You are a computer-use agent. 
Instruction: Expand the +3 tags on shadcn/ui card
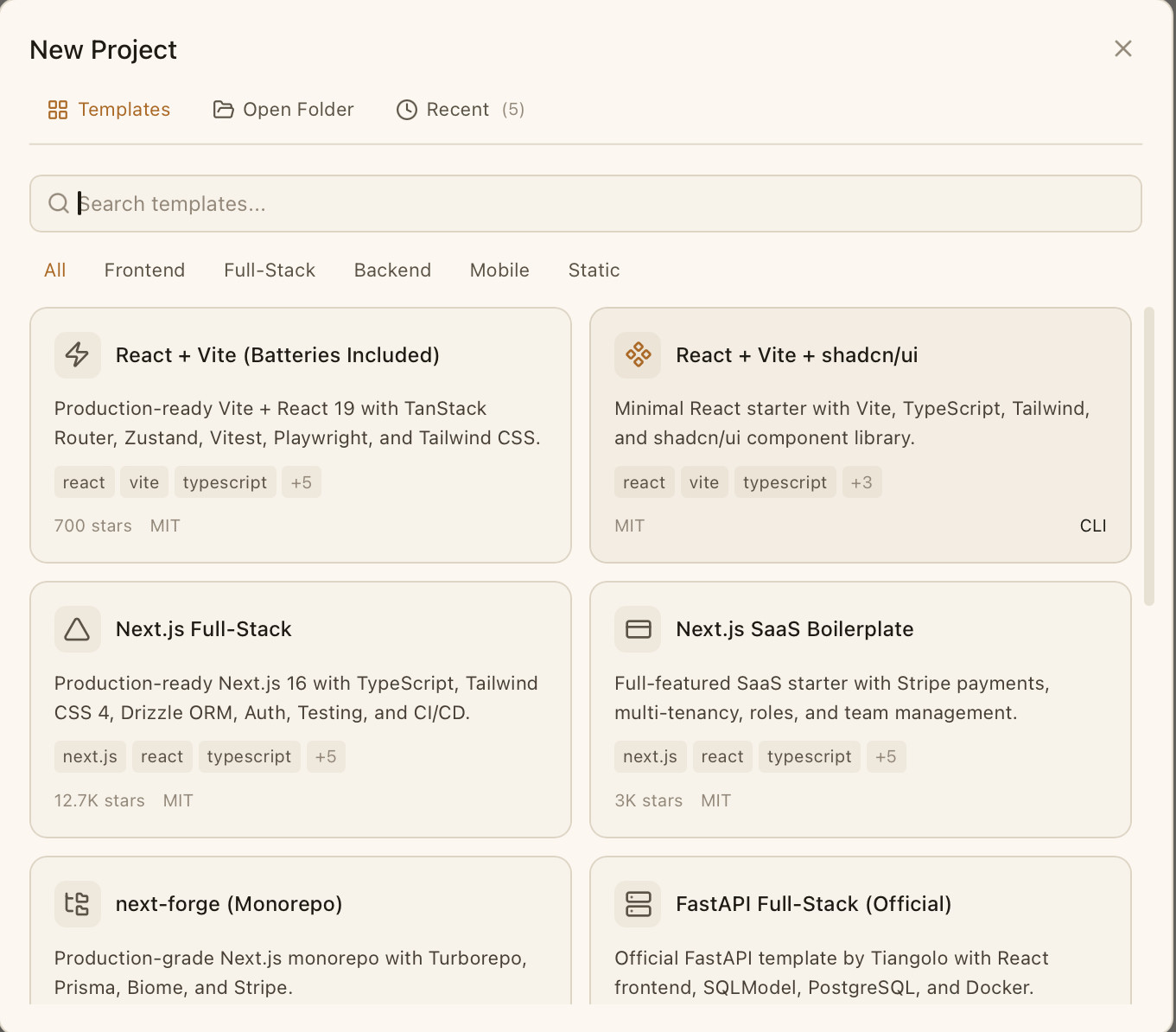(861, 481)
